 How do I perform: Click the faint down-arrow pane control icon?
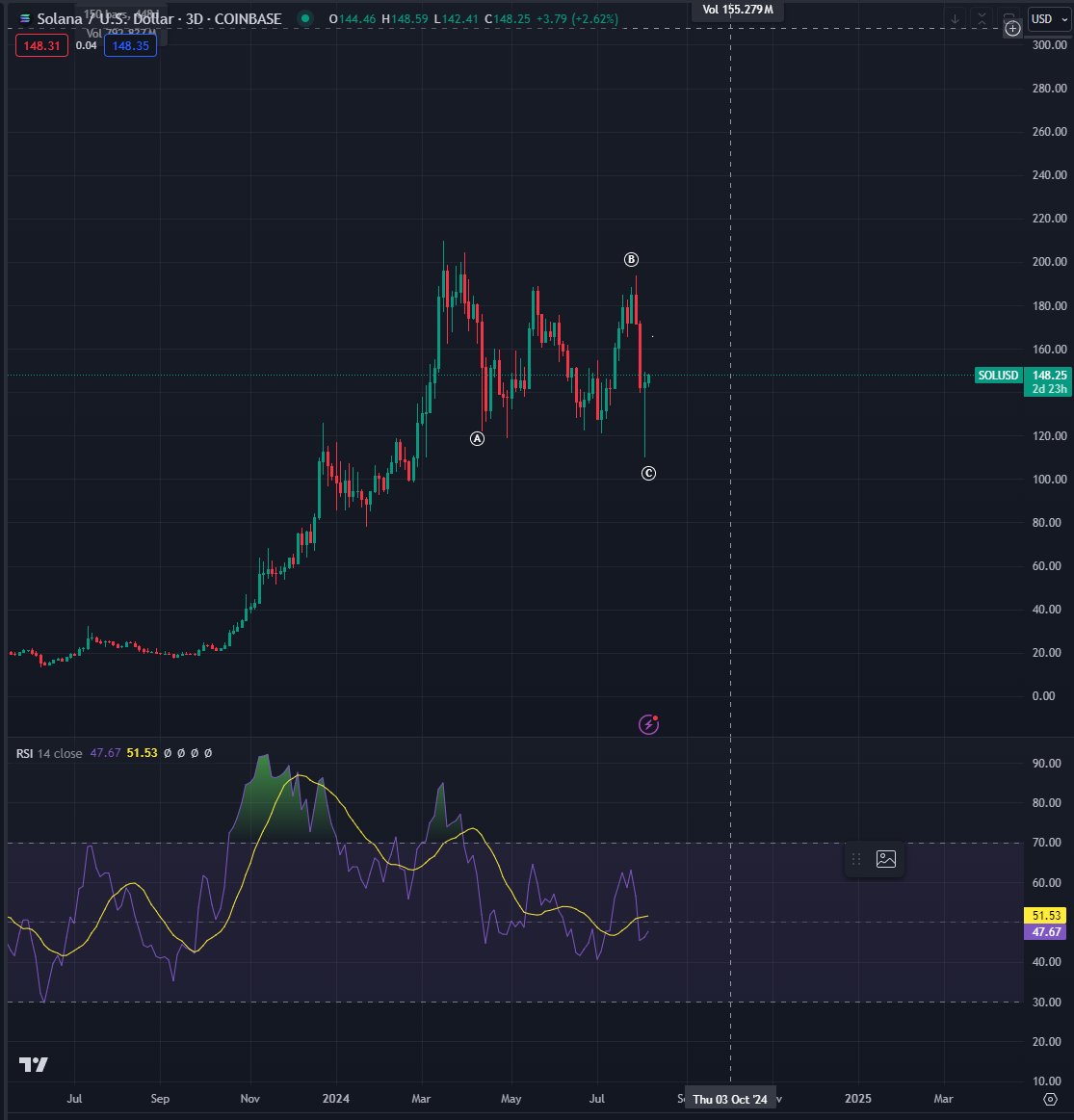955,19
